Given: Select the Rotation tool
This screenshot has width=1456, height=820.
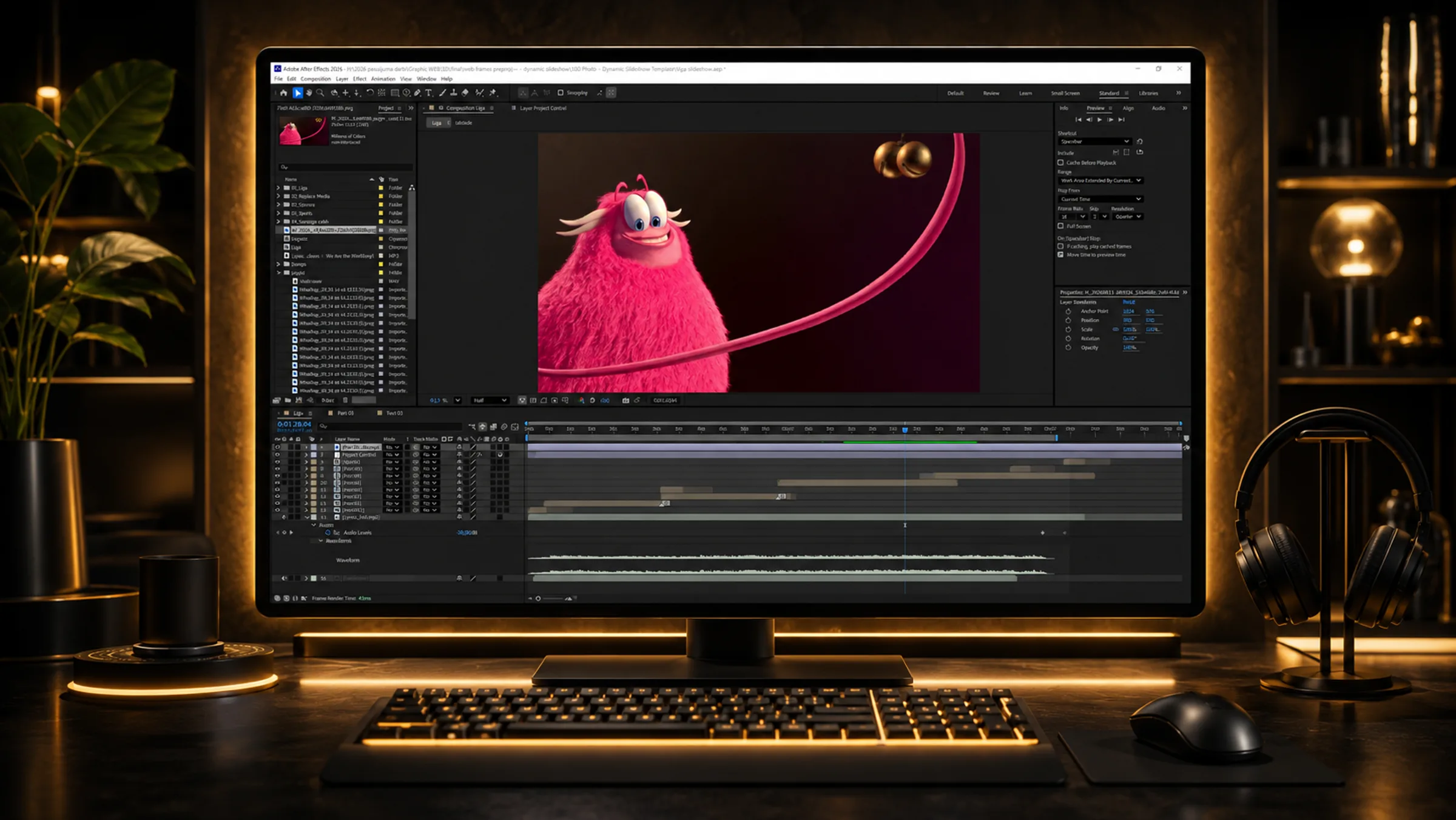Looking at the screenshot, I should click(369, 93).
